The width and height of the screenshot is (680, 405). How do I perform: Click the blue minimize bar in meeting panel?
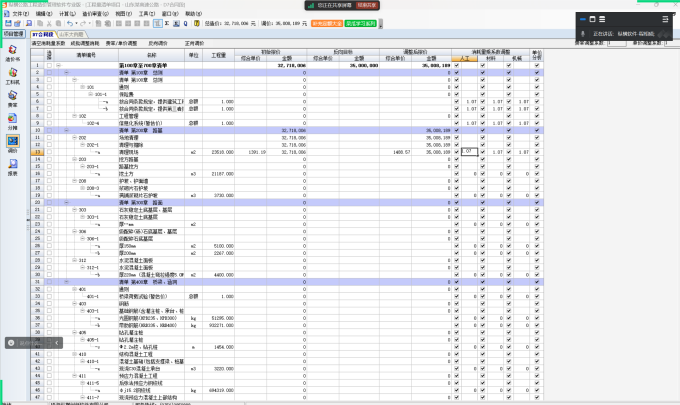[x=583, y=19]
